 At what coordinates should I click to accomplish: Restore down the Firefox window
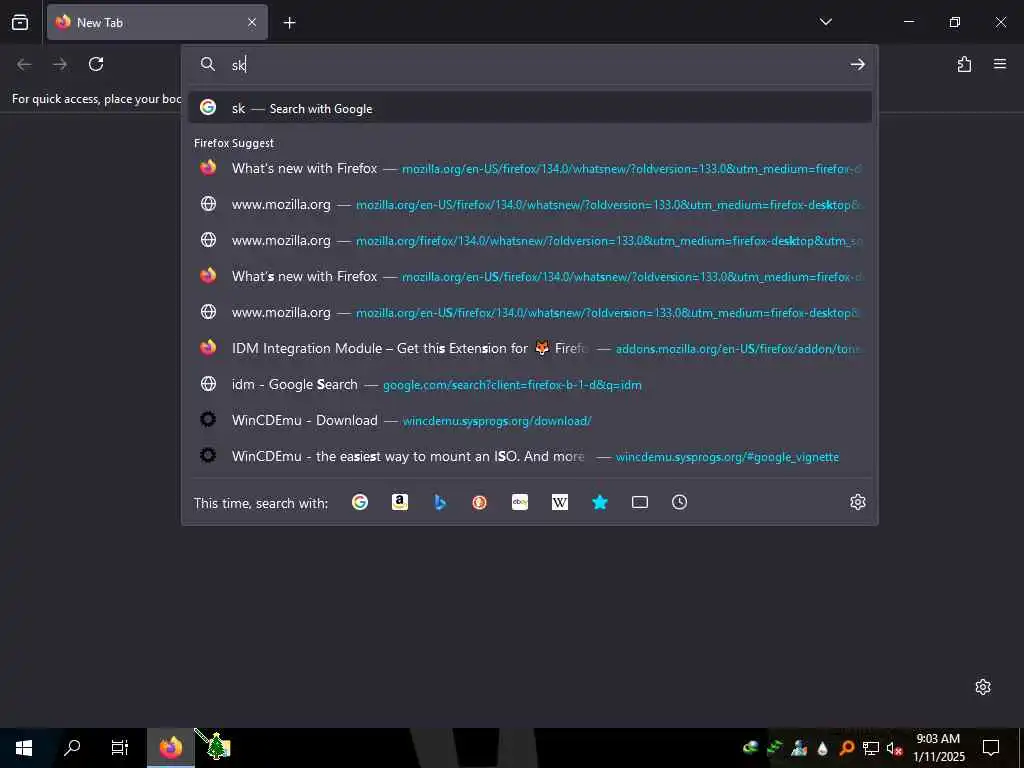pos(954,22)
